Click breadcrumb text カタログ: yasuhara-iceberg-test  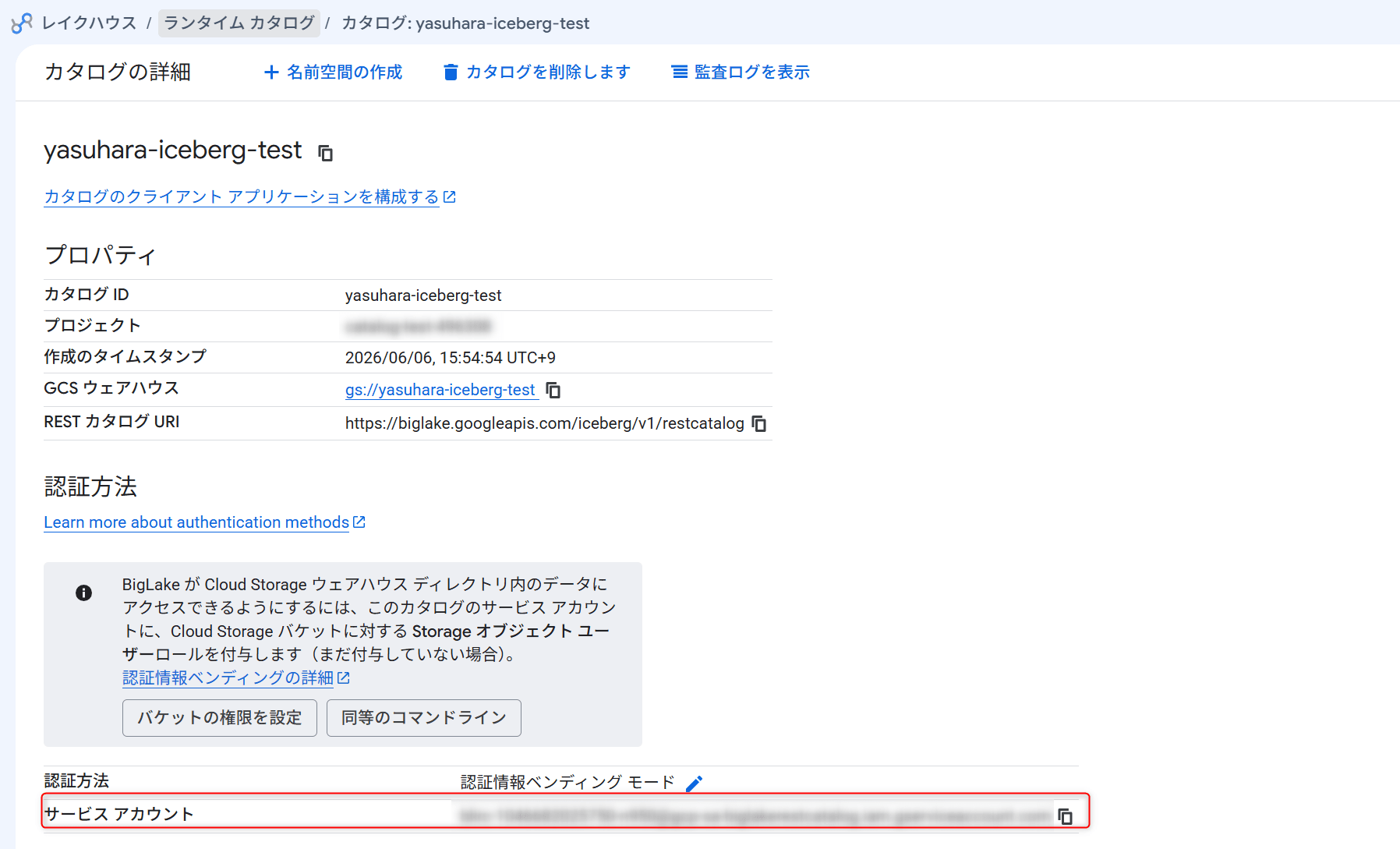pos(465,23)
